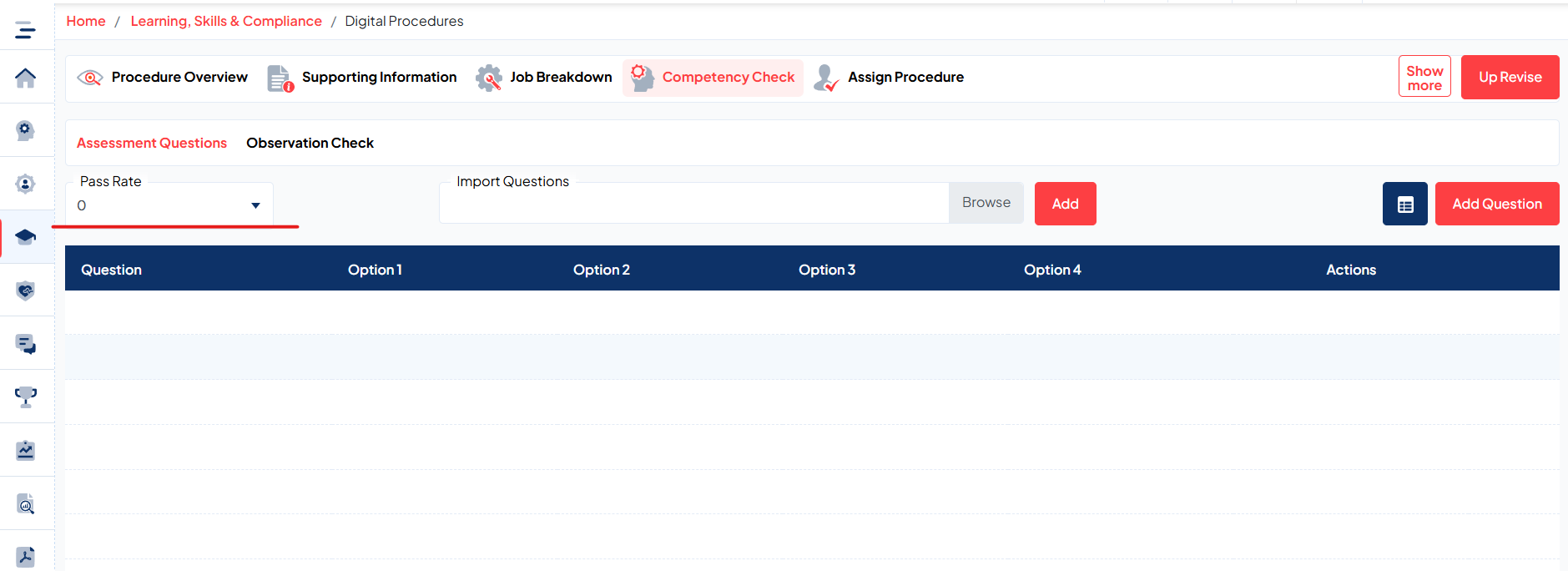This screenshot has height=571, width=1568.
Task: Click Browse to import questions file
Action: click(x=986, y=203)
